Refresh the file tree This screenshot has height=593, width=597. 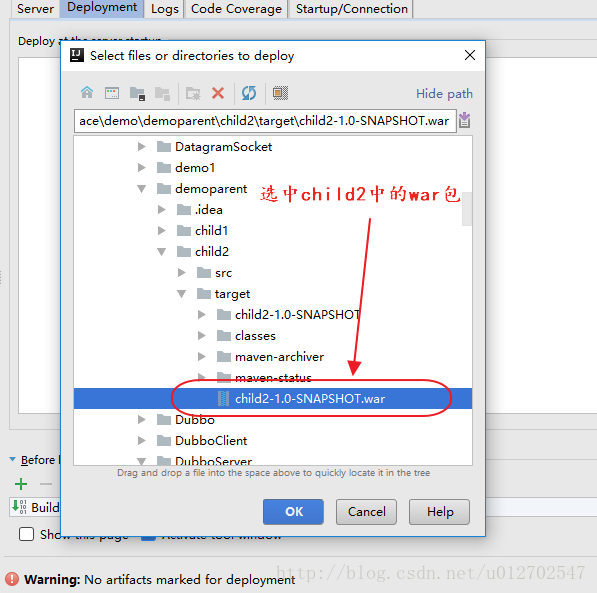pyautogui.click(x=249, y=93)
